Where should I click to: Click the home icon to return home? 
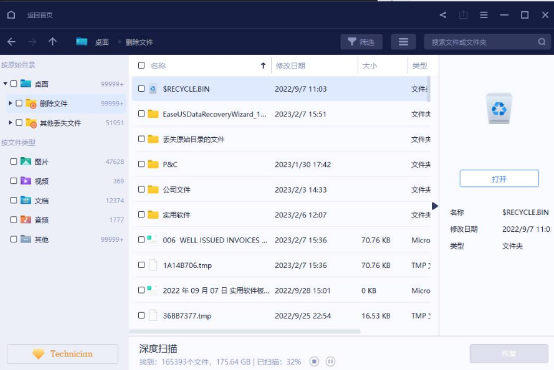pos(11,15)
